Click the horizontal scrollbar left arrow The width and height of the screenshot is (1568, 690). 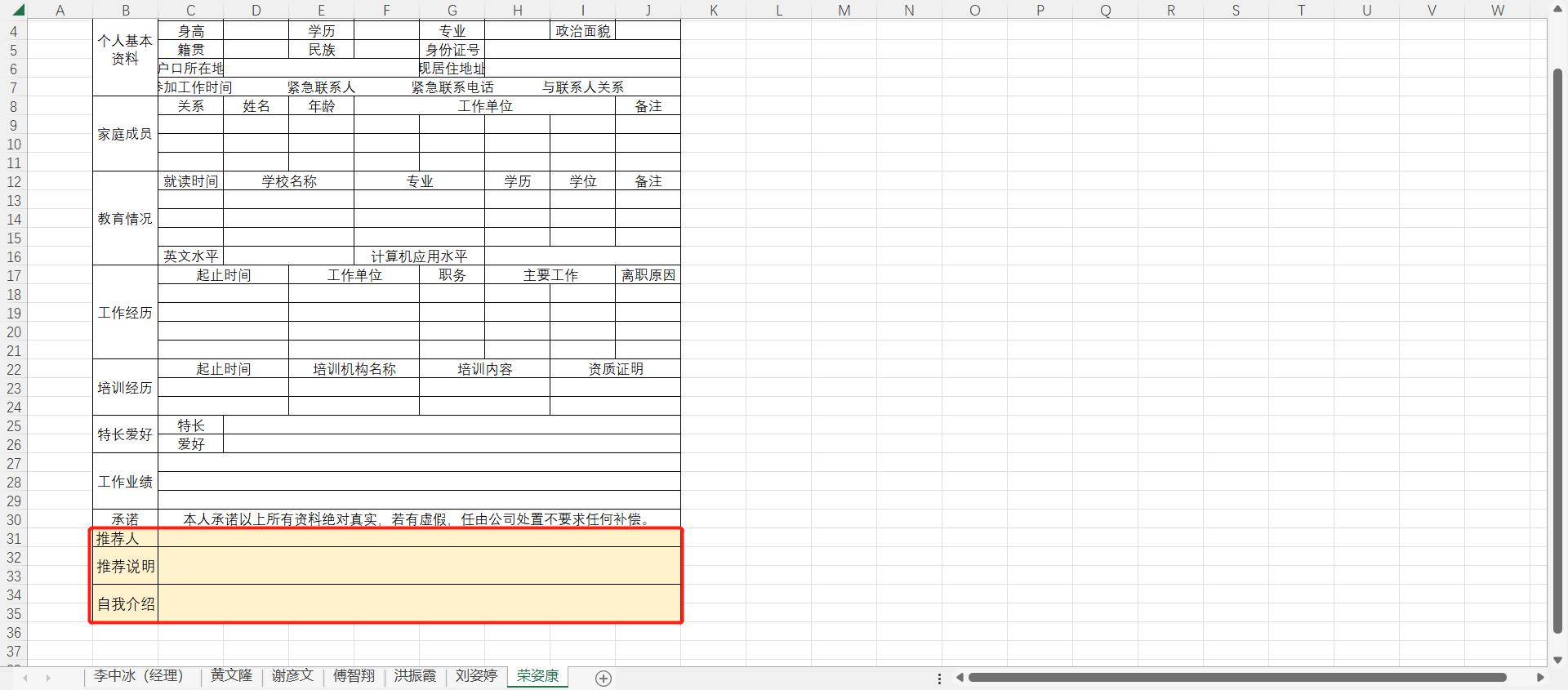pyautogui.click(x=960, y=678)
